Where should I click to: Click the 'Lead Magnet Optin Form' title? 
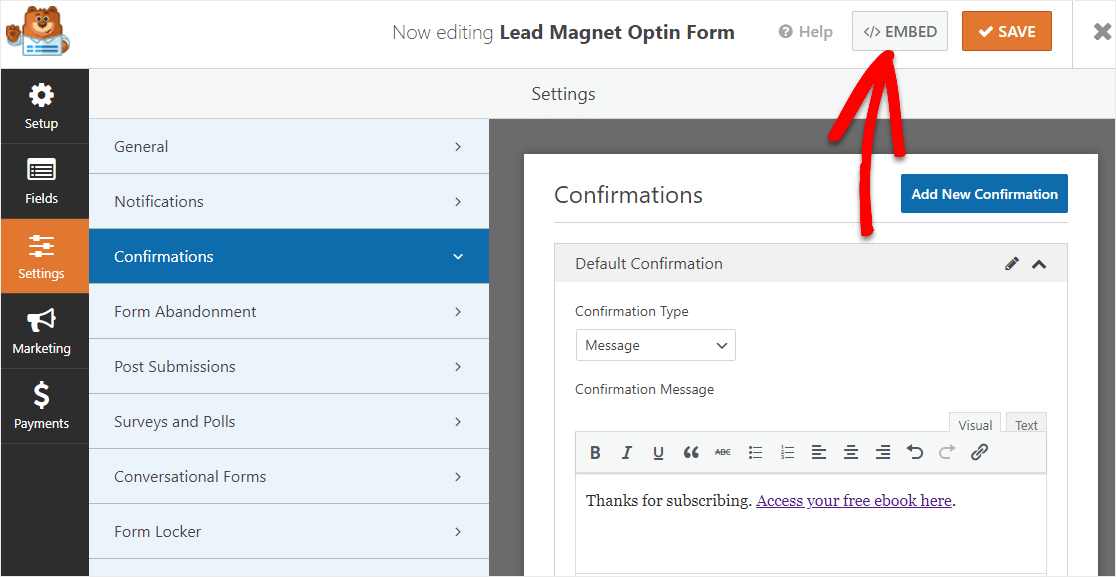click(617, 33)
